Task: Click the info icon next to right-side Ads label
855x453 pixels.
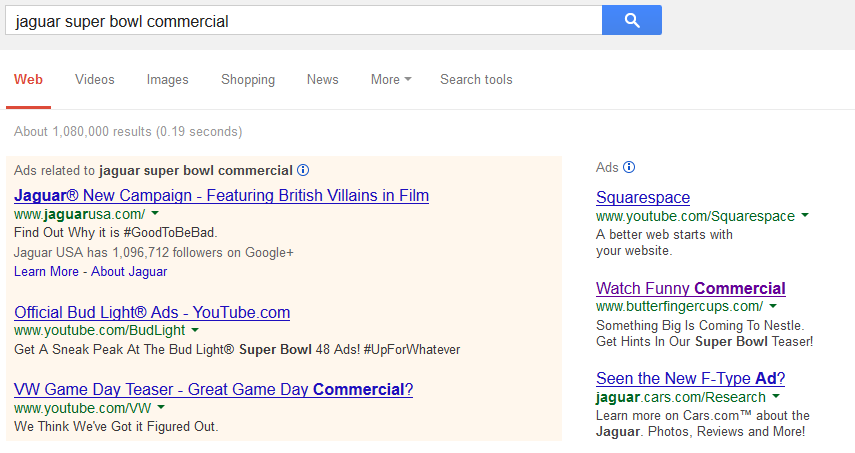Action: point(629,167)
